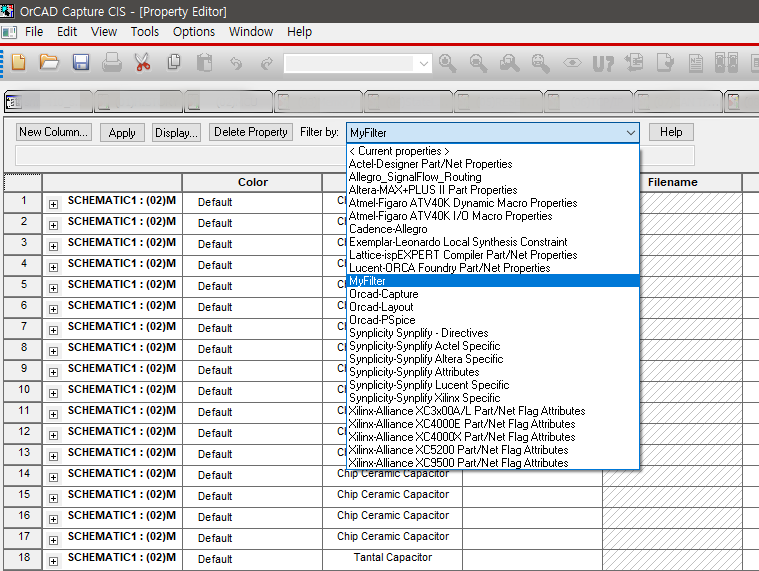The width and height of the screenshot is (759, 571).
Task: Click the Help button beside filter
Action: [671, 132]
